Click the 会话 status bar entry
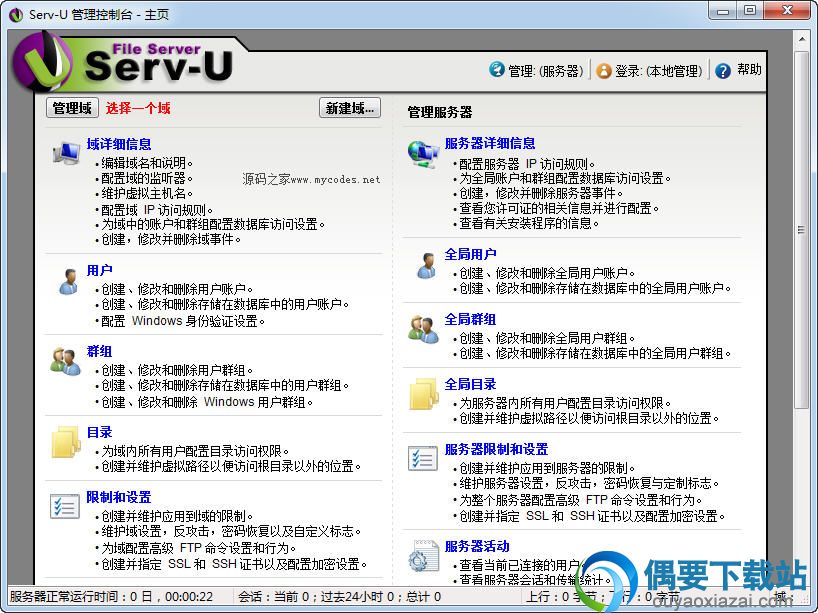Viewport: 818px width, 613px height. [x=340, y=596]
